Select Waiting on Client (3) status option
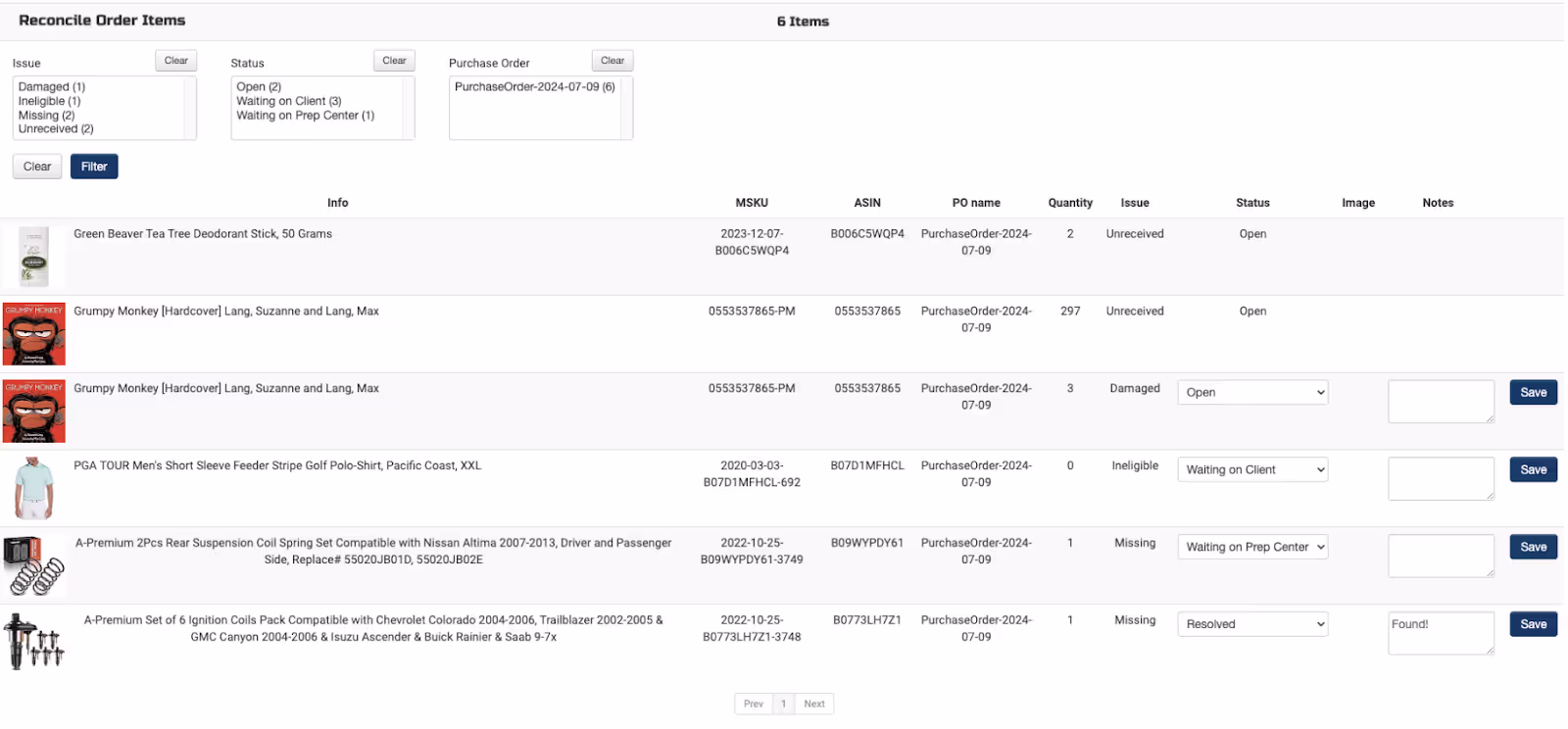Viewport: 1568px width, 729px height. coord(289,101)
